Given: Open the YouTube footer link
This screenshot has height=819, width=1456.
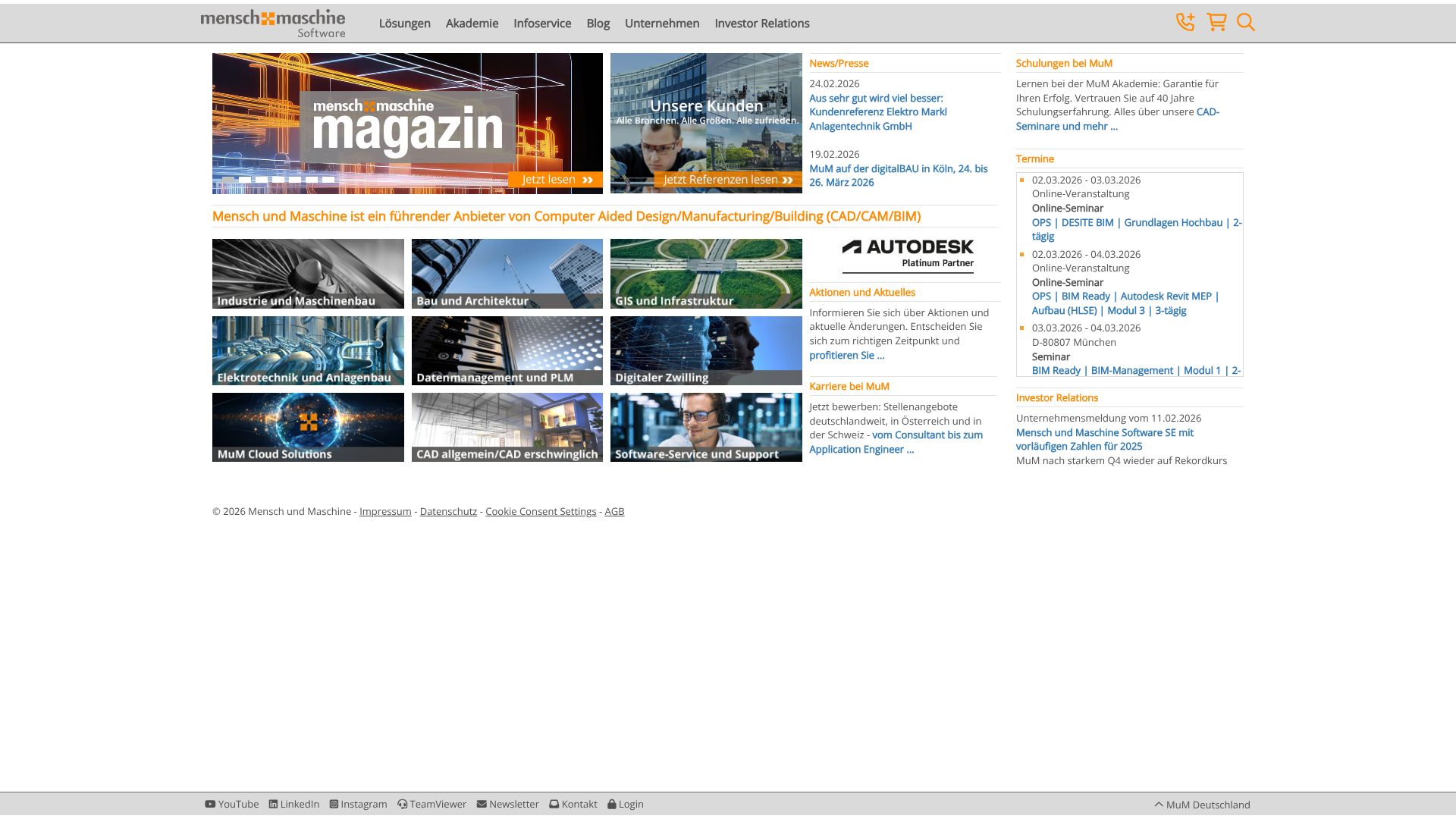Looking at the screenshot, I should tap(231, 804).
